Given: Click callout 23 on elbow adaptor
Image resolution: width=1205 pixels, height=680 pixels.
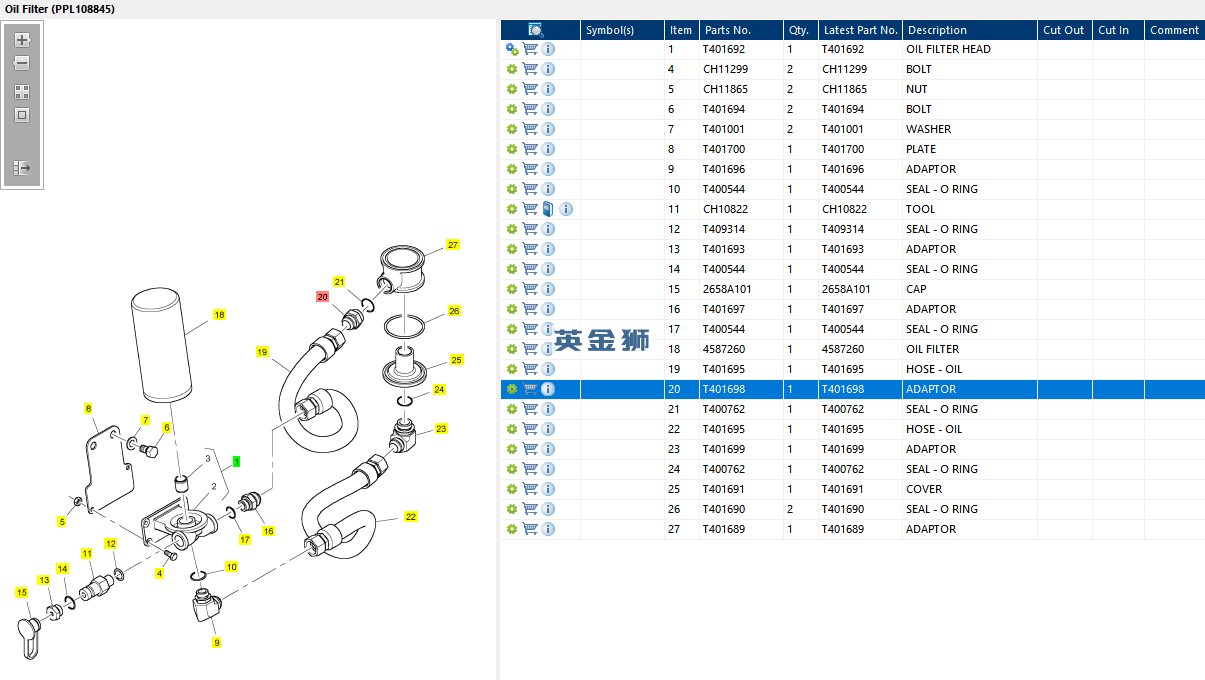Looking at the screenshot, I should coord(441,429).
